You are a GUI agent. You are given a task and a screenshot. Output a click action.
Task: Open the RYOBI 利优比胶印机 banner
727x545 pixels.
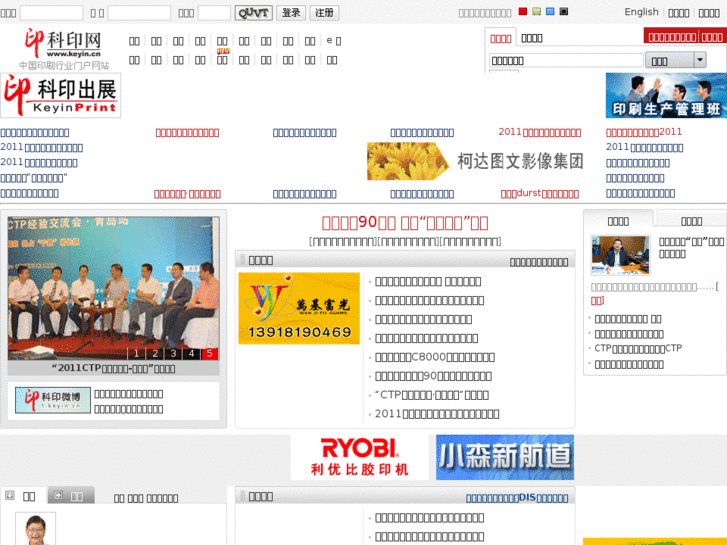(x=360, y=457)
